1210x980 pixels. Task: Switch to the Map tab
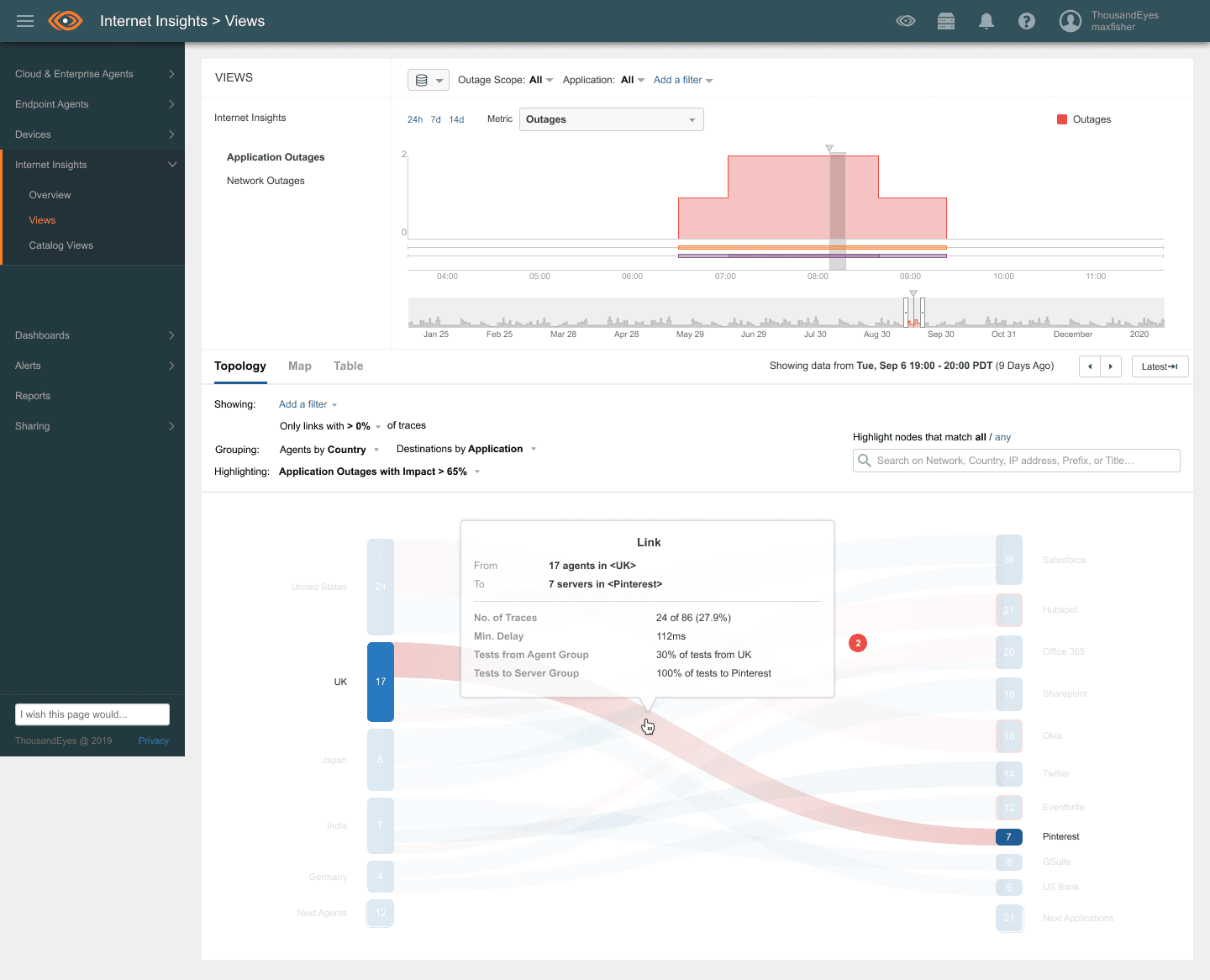click(300, 366)
